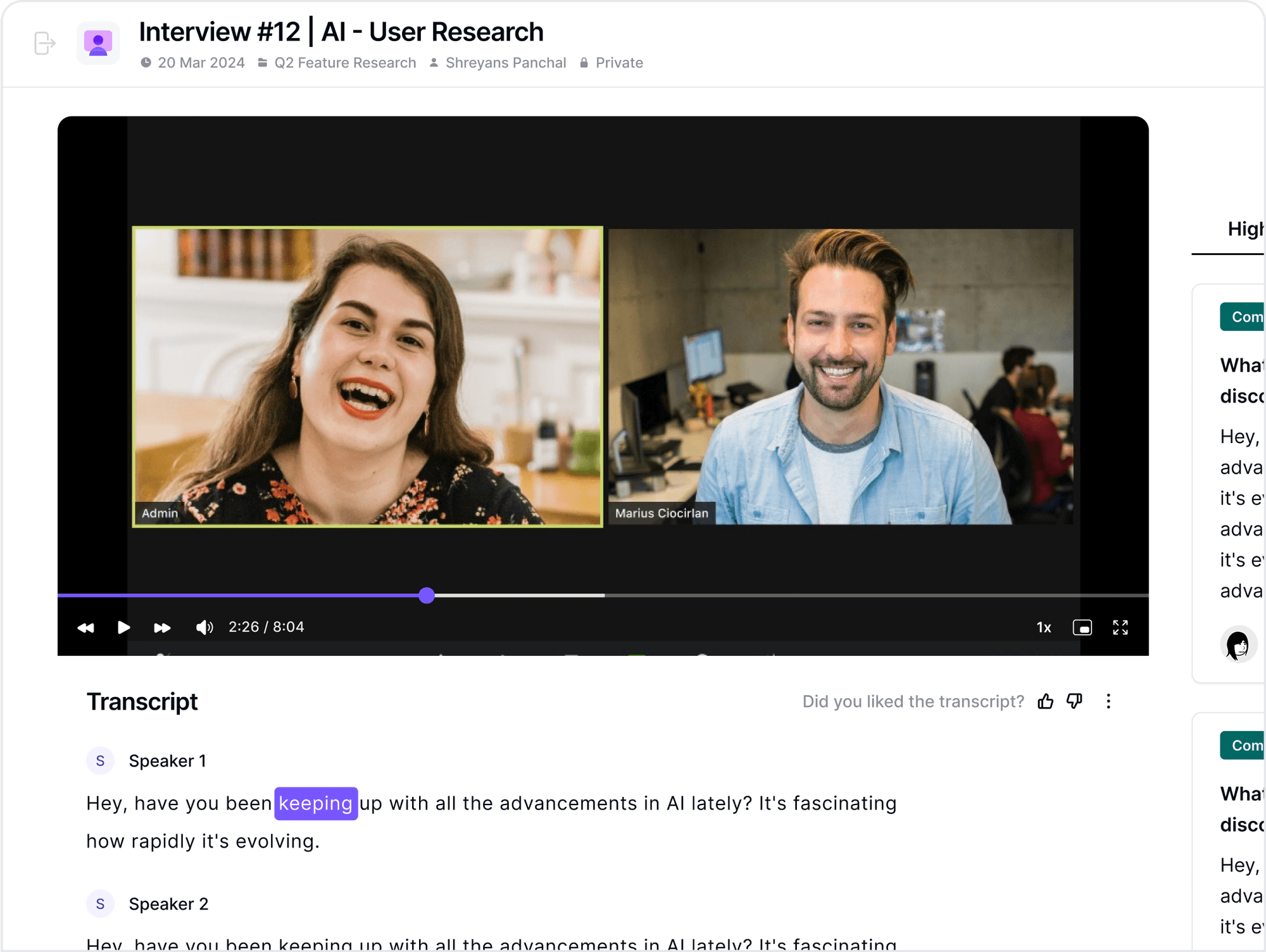Image resolution: width=1266 pixels, height=952 pixels.
Task: Click the highlighted word "keeping"
Action: pos(316,803)
